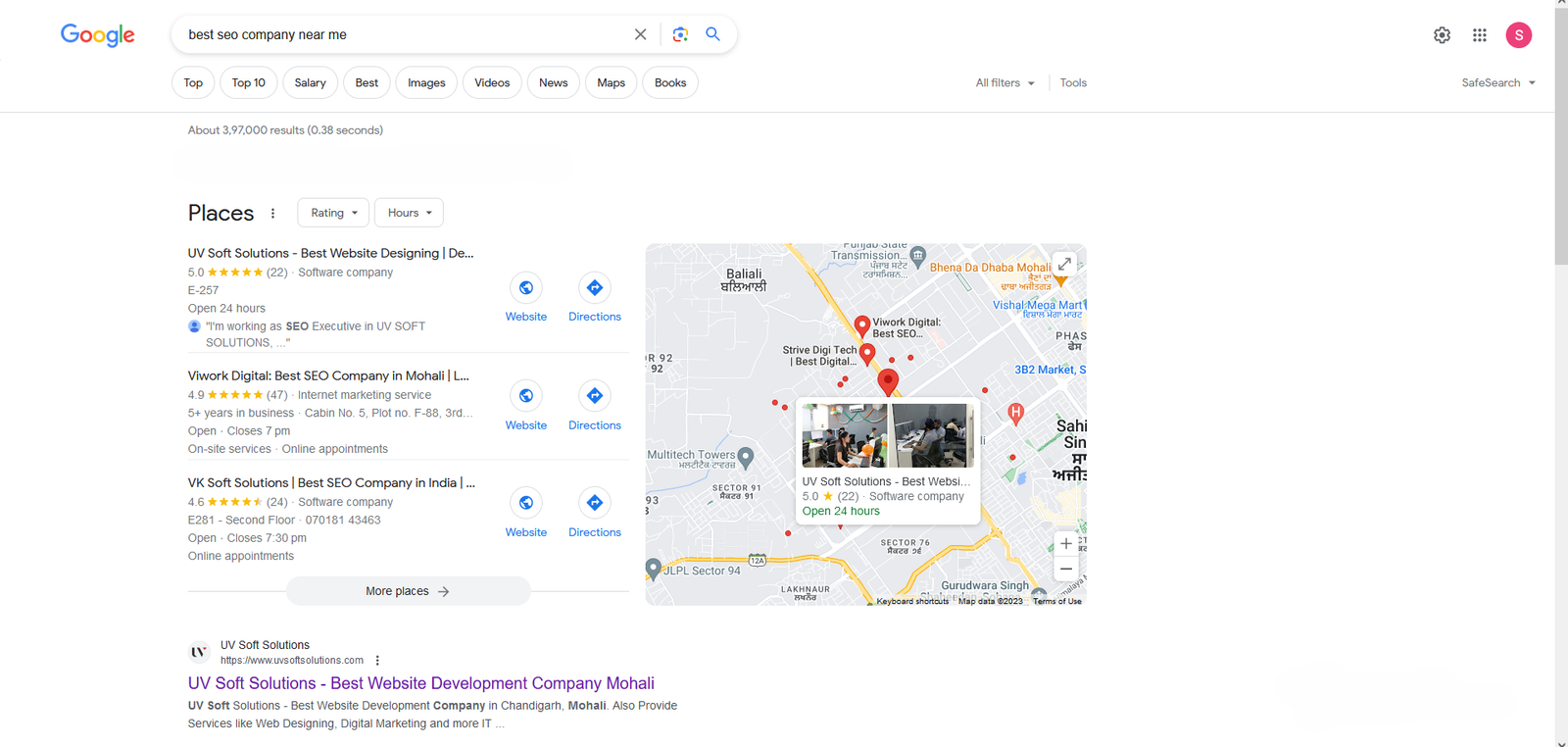Get directions to UV Soft Solutions

(595, 287)
